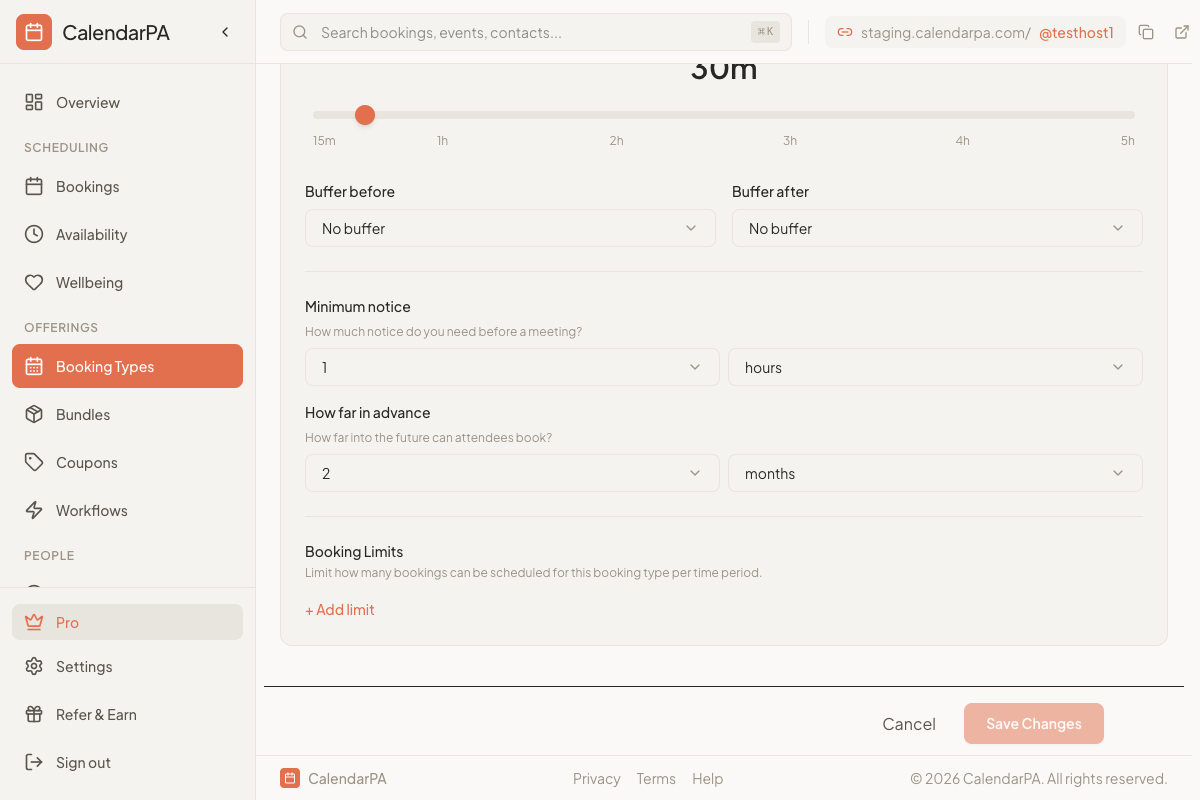The image size is (1200, 800).
Task: Click the meeting duration slider handle
Action: click(x=364, y=114)
